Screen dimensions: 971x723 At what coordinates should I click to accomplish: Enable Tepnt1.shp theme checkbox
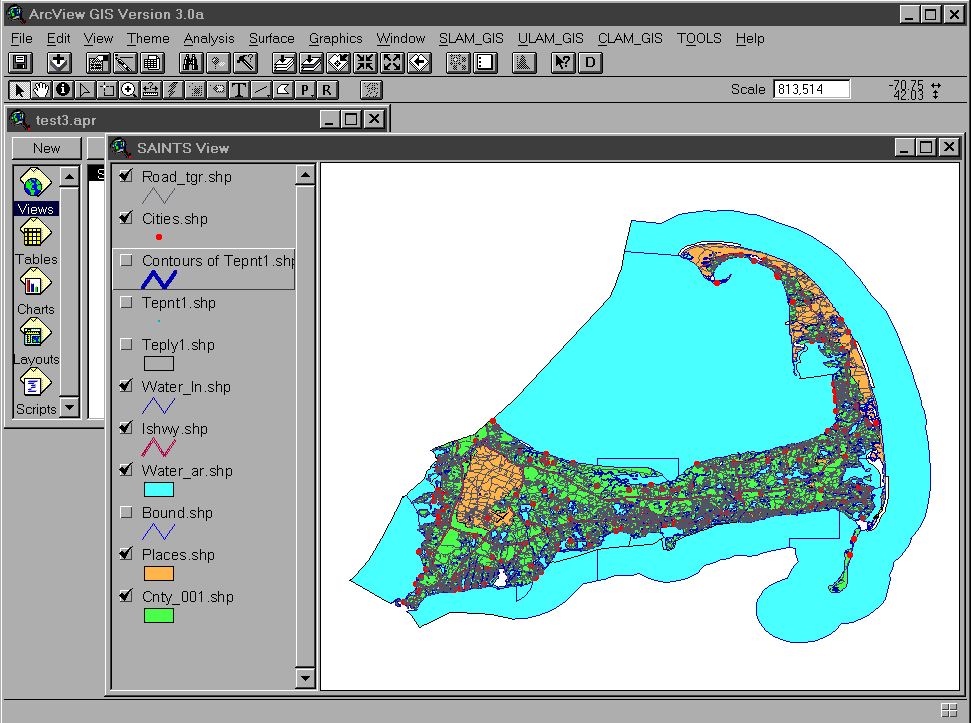tap(126, 302)
